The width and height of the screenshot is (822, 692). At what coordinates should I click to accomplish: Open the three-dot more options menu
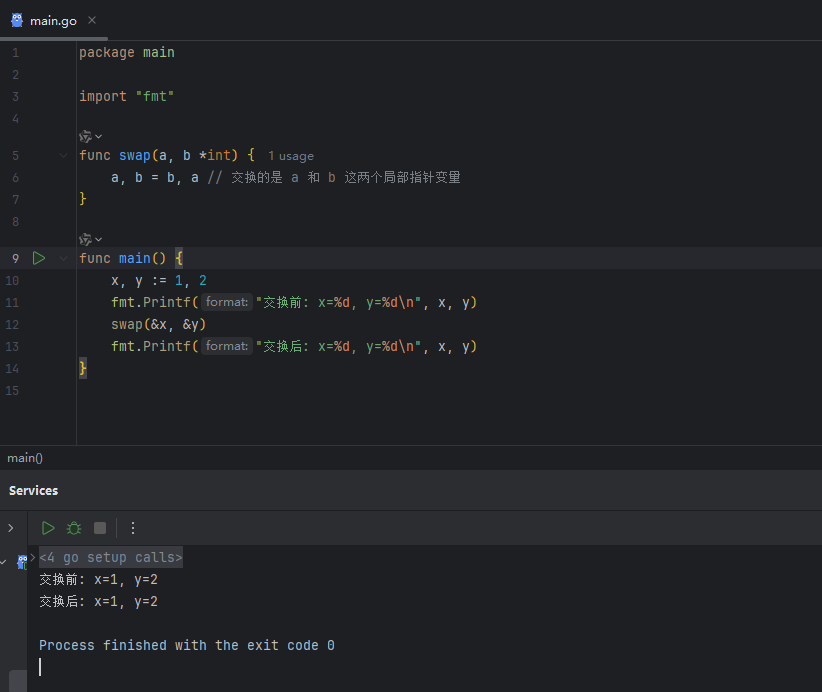point(133,528)
